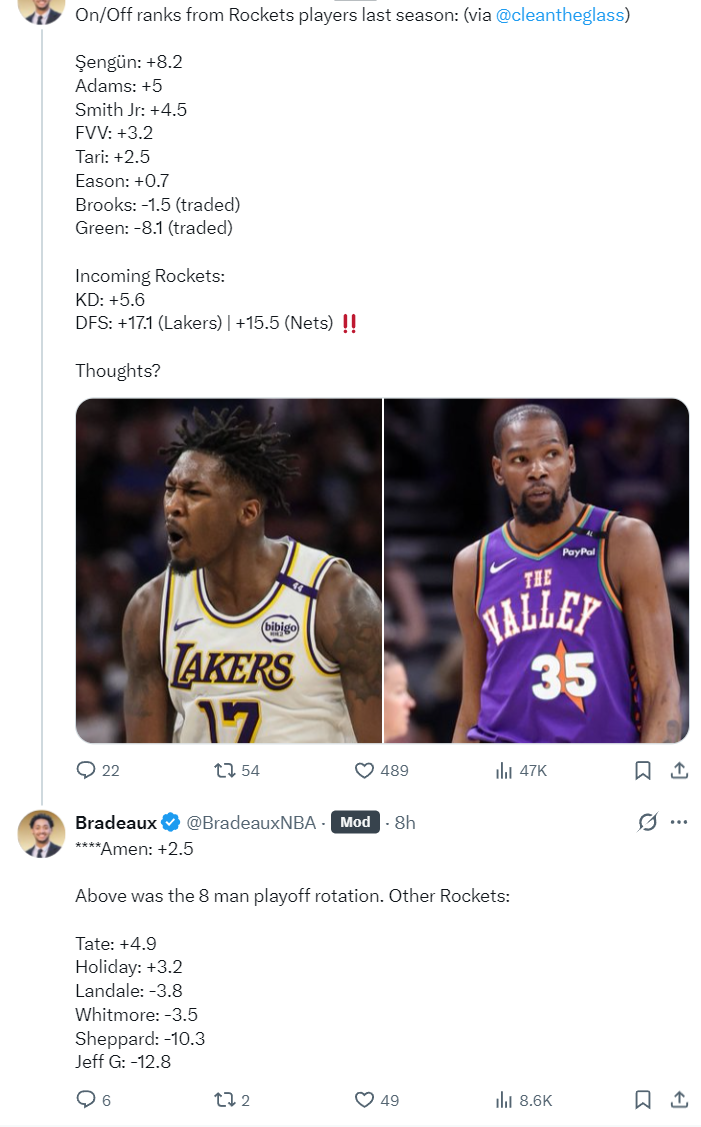This screenshot has width=701, height=1127.
Task: Bookmark the On/Off ranks tweet
Action: (x=643, y=770)
